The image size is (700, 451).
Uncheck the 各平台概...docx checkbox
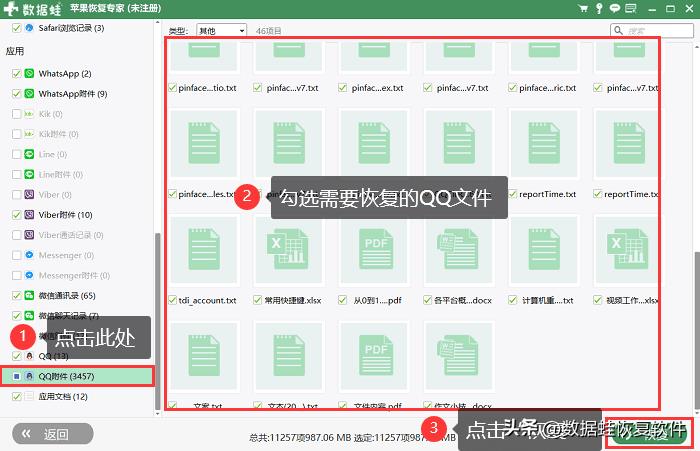click(427, 300)
